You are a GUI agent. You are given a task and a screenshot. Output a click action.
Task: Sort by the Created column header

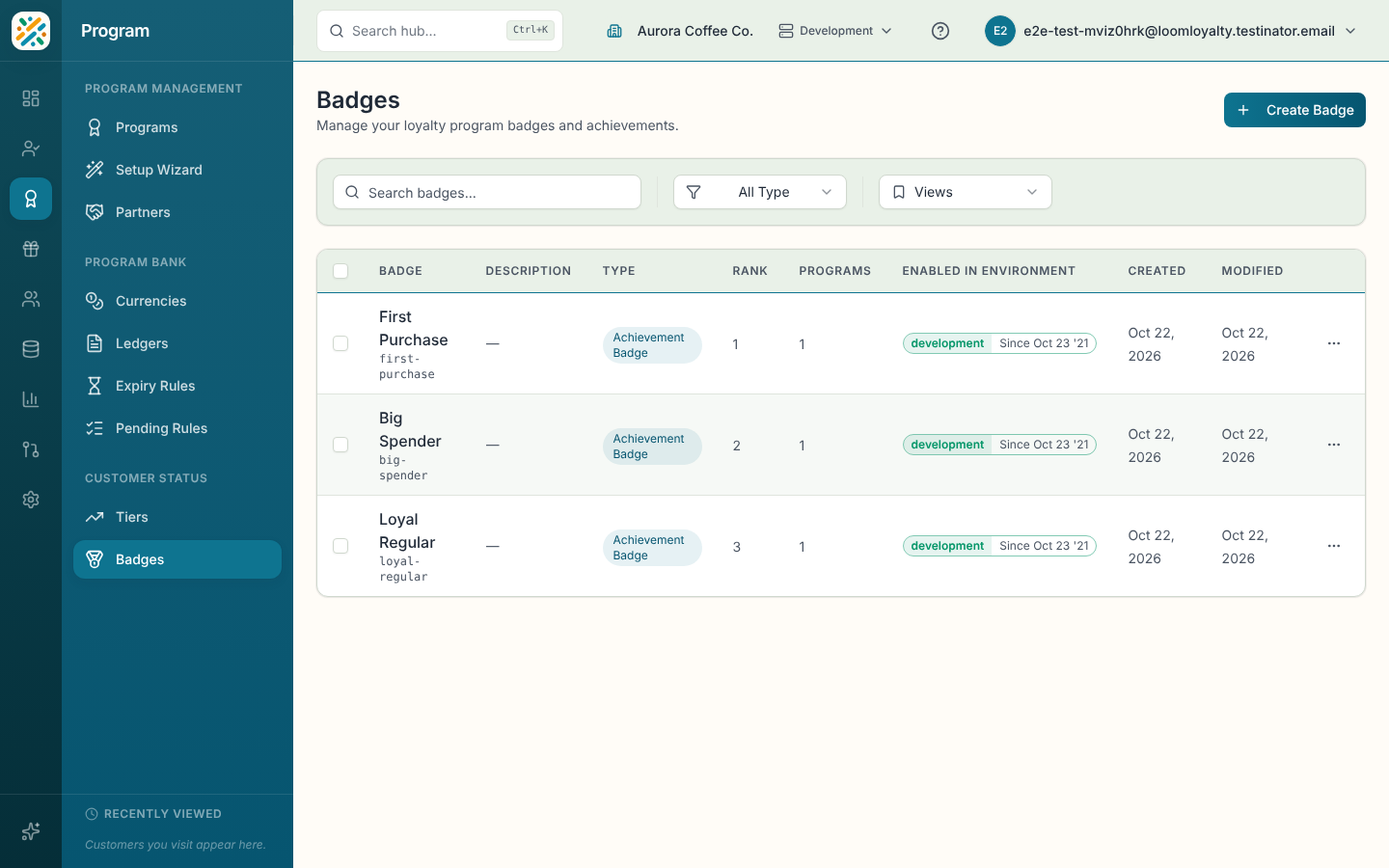1157,271
